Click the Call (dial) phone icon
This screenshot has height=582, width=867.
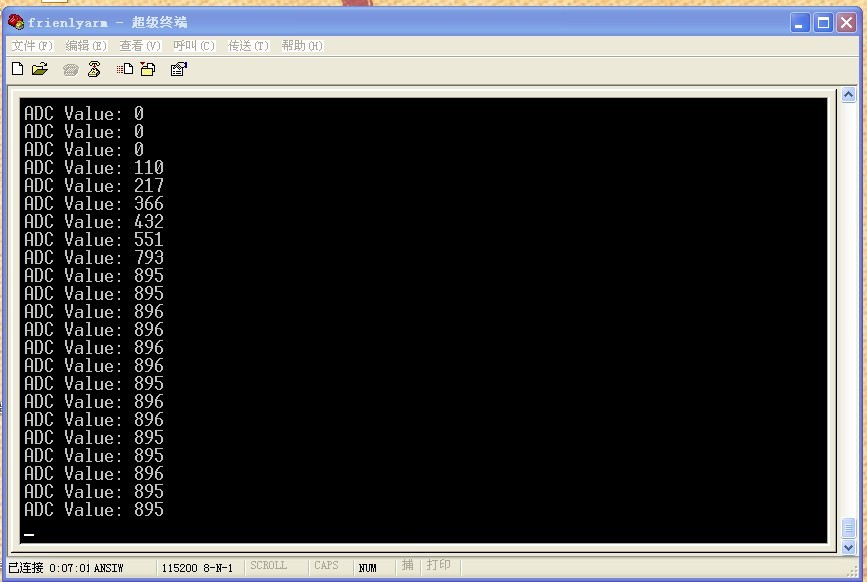pos(69,69)
